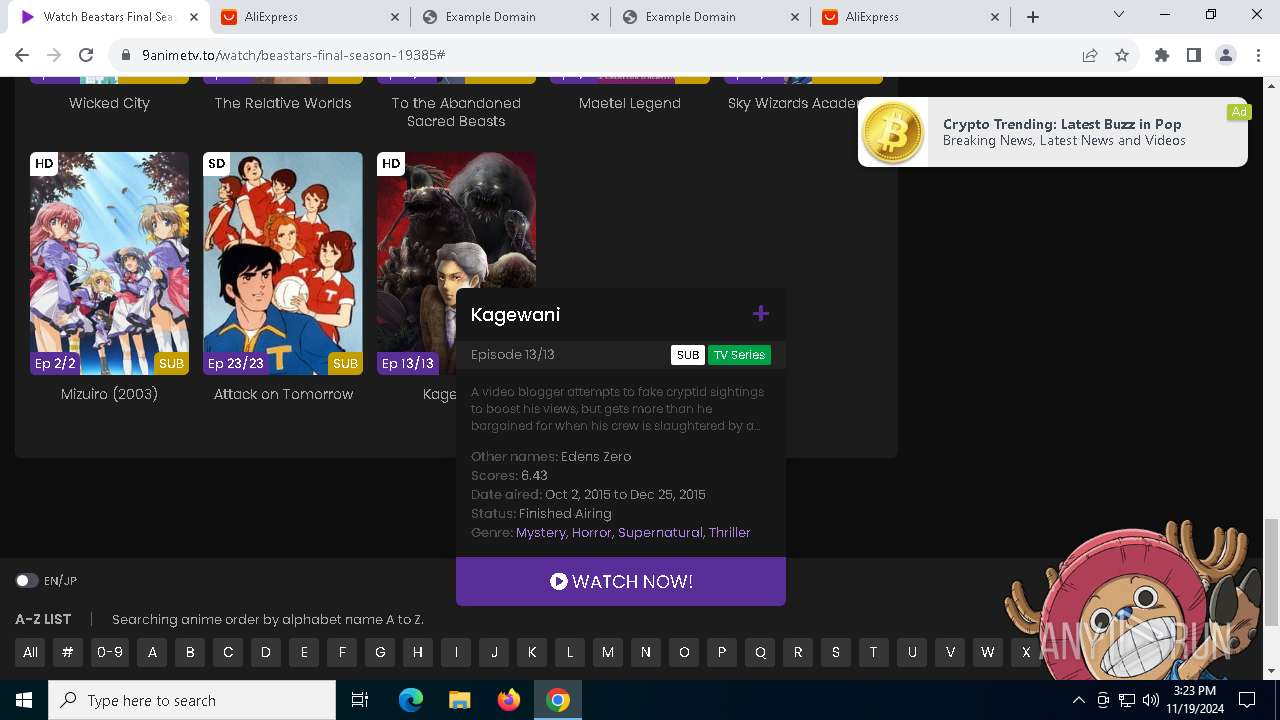
Task: Open the Chrome extensions puzzle icon
Action: coord(1162,55)
